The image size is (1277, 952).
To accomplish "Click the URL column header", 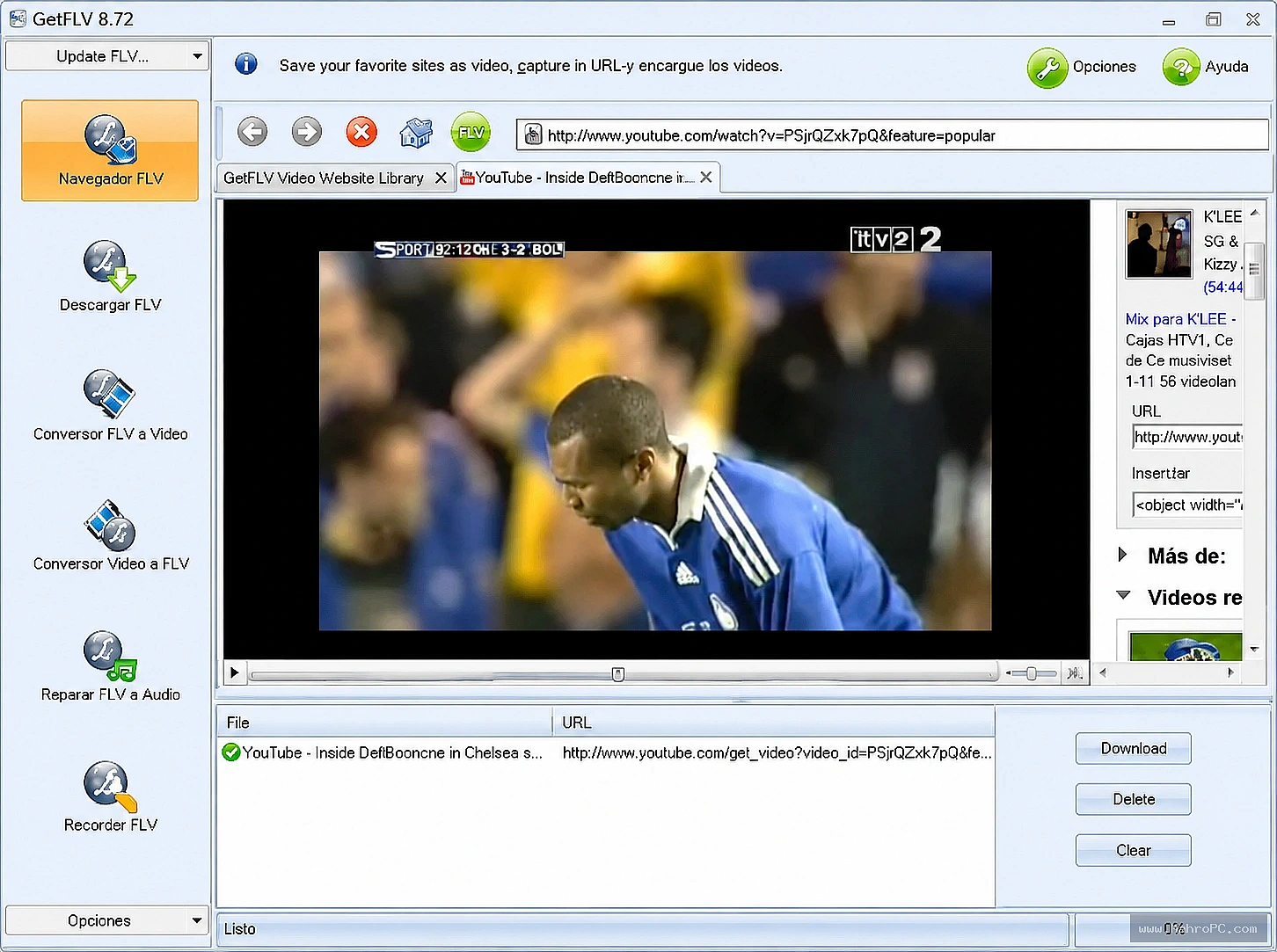I will coord(774,723).
